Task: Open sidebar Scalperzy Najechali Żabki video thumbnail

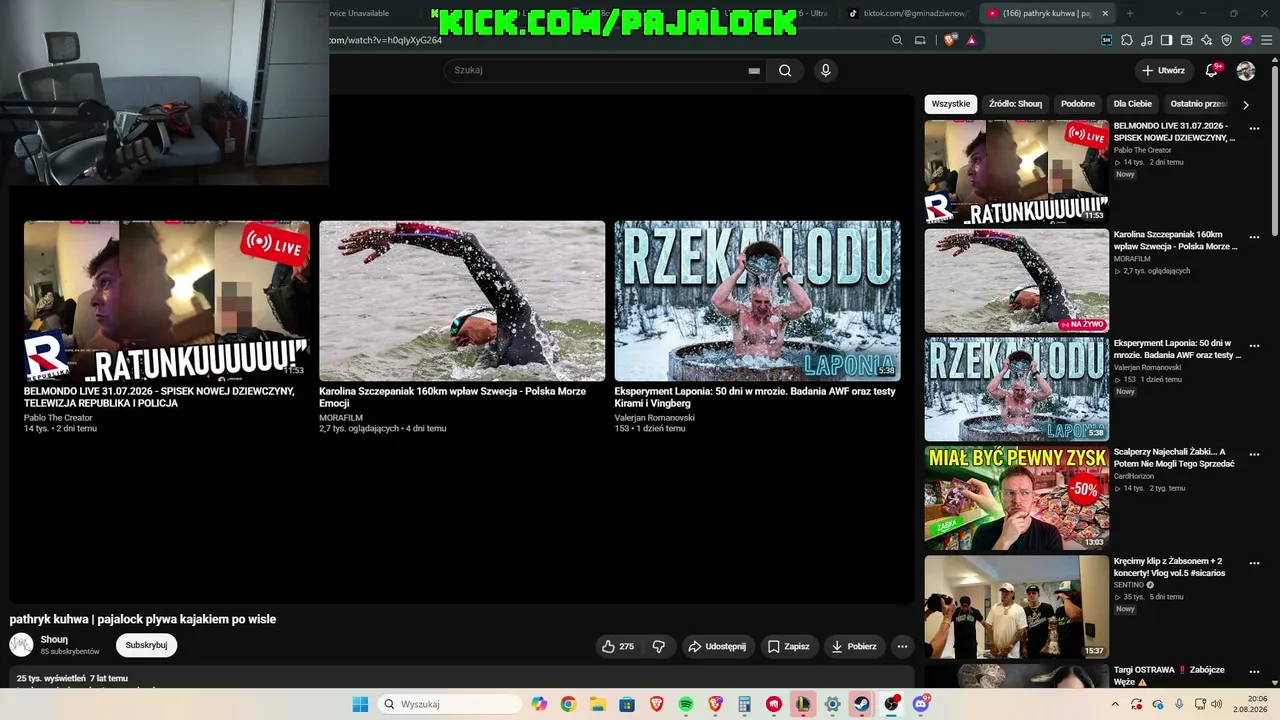Action: [1017, 498]
